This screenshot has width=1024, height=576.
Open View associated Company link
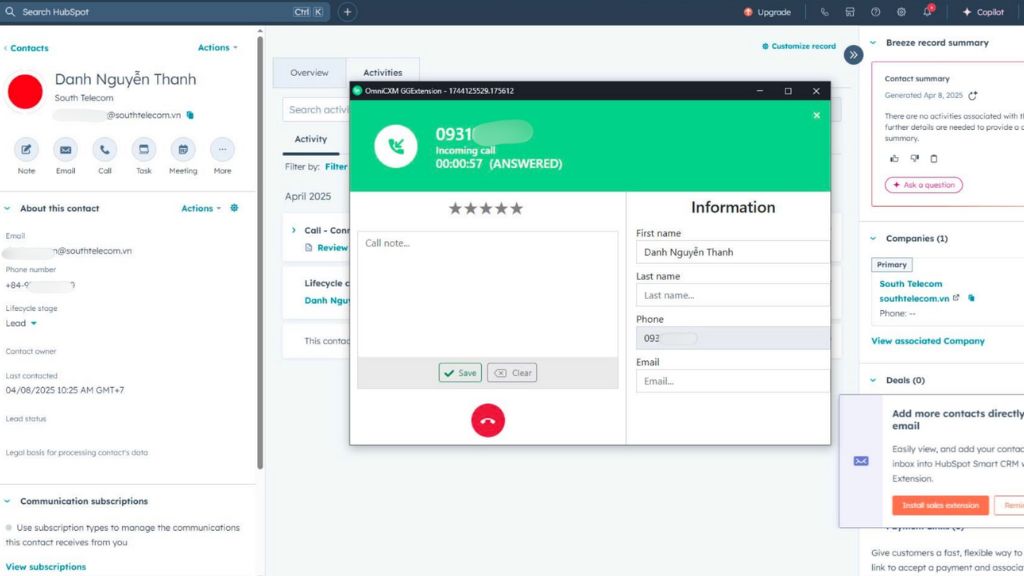point(928,341)
